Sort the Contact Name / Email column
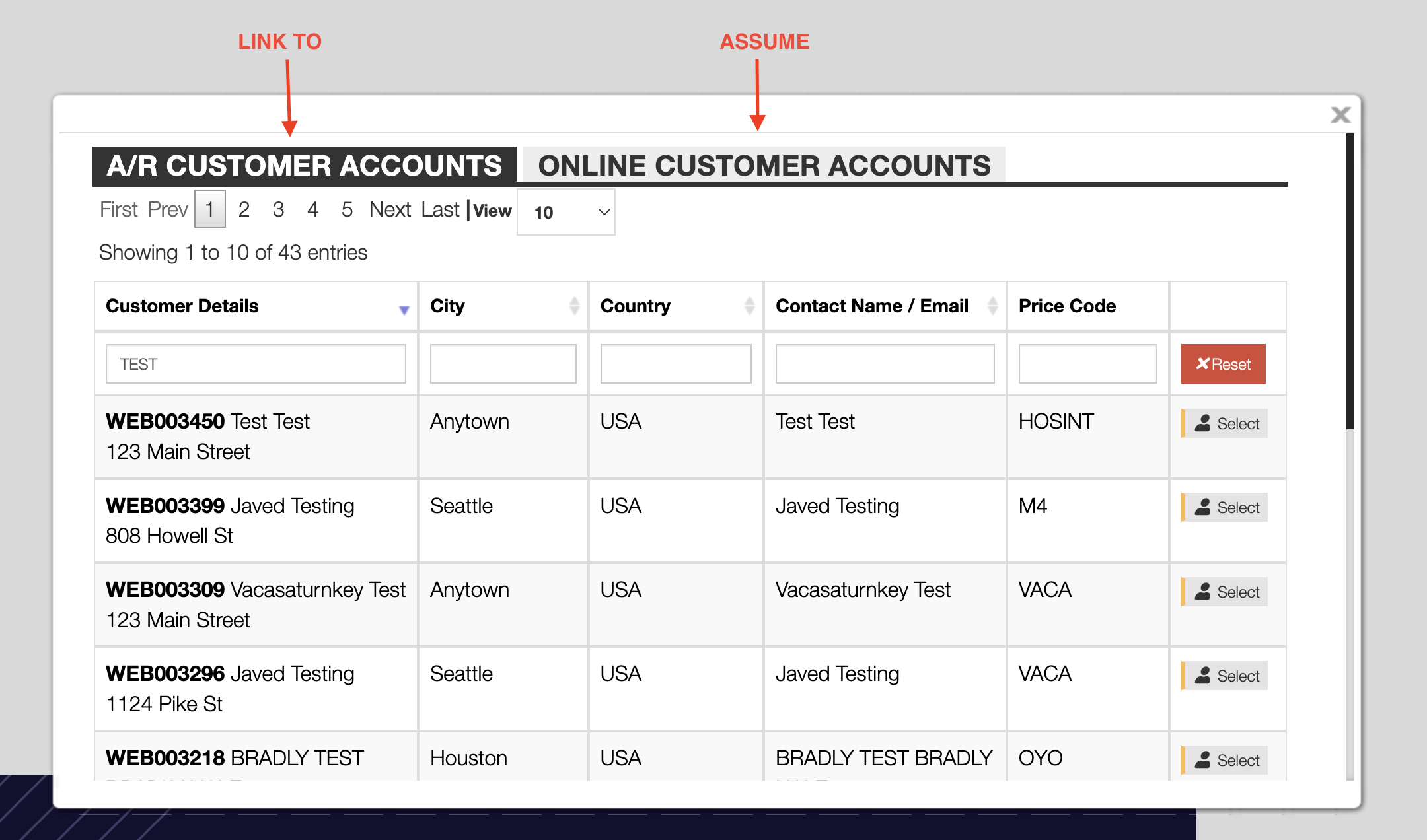 coord(992,306)
